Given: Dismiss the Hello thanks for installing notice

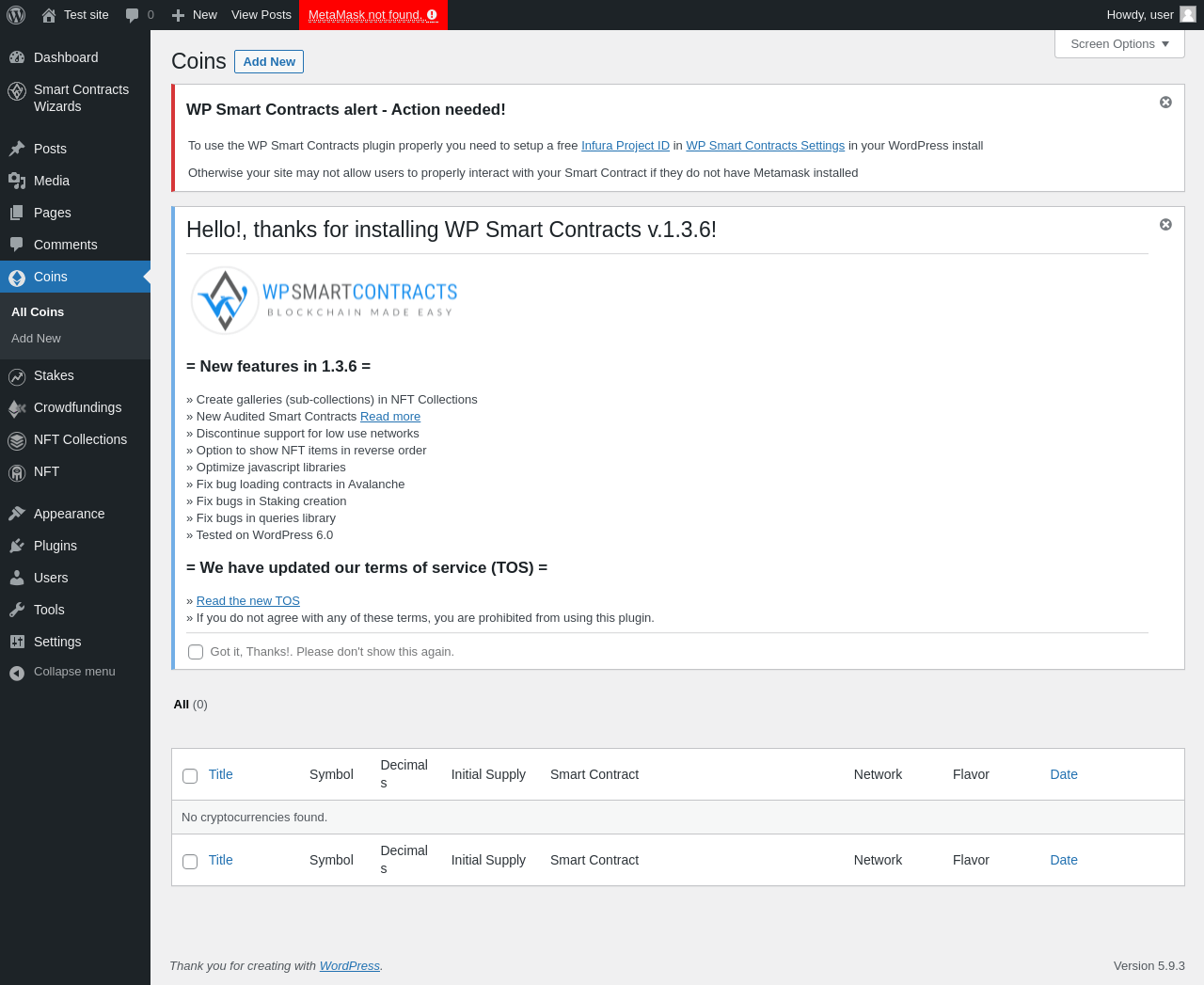Looking at the screenshot, I should [x=1165, y=224].
